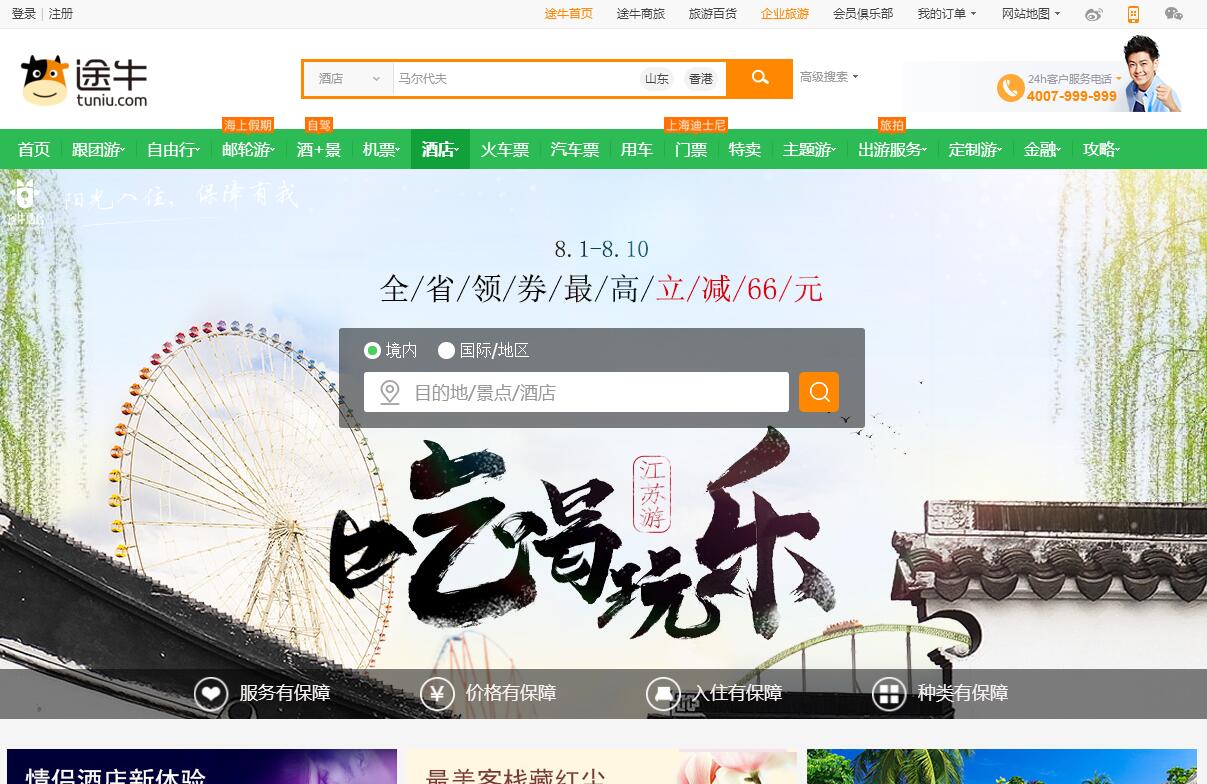This screenshot has height=784, width=1207.
Task: Open the 机票 navigation menu
Action: [381, 149]
